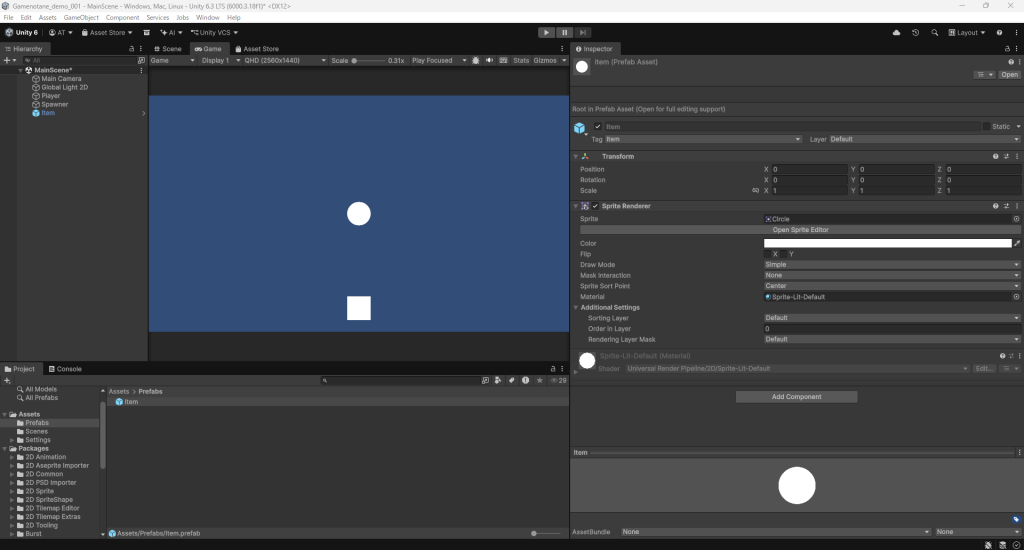Viewport: 1024px width, 550px height.
Task: Toggle the Item active checkbox in Inspector
Action: [598, 127]
